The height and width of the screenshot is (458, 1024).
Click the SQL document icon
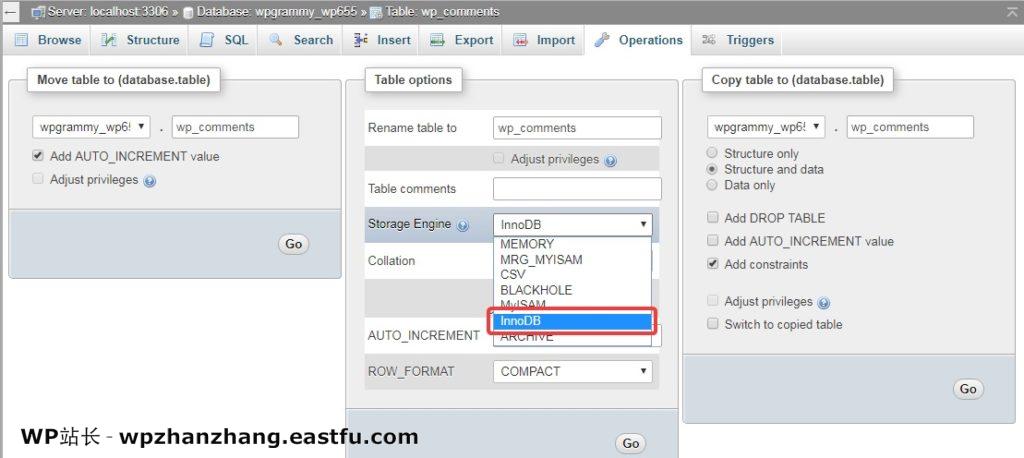207,40
